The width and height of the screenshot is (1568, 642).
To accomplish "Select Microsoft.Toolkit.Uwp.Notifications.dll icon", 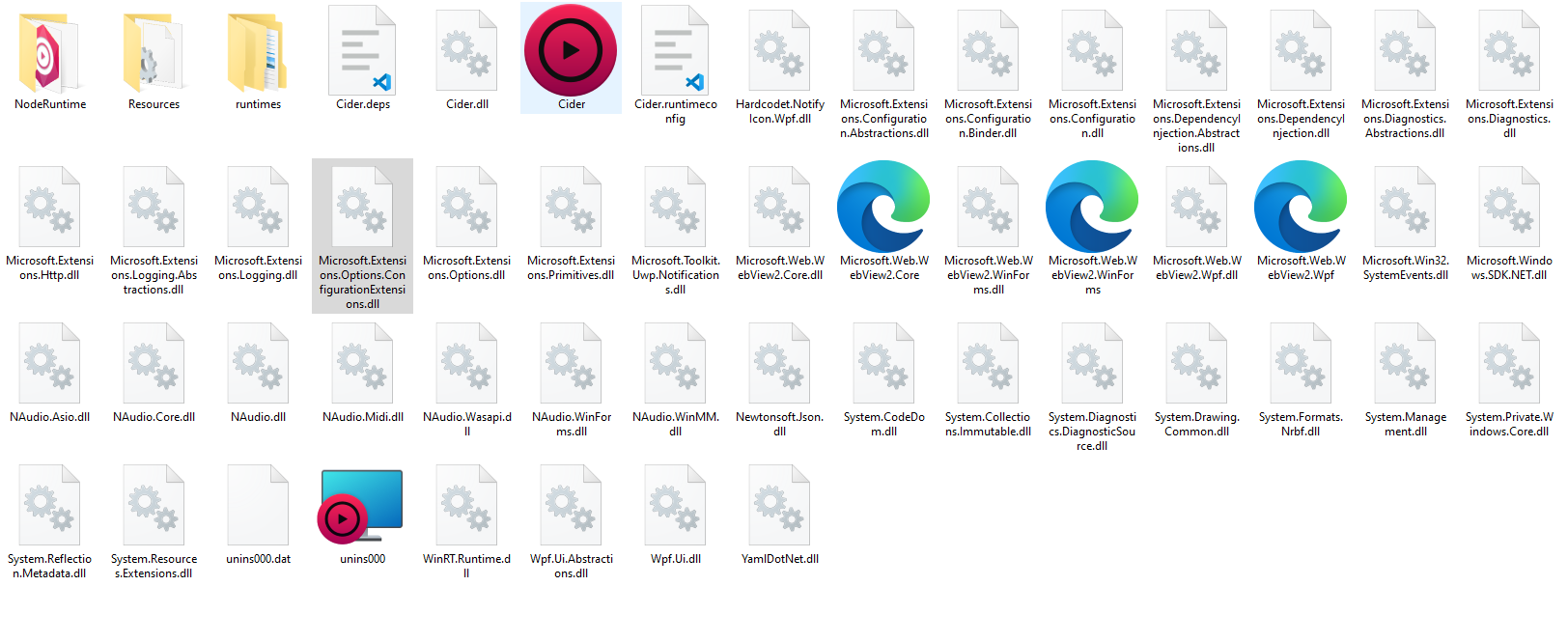I will point(675,207).
